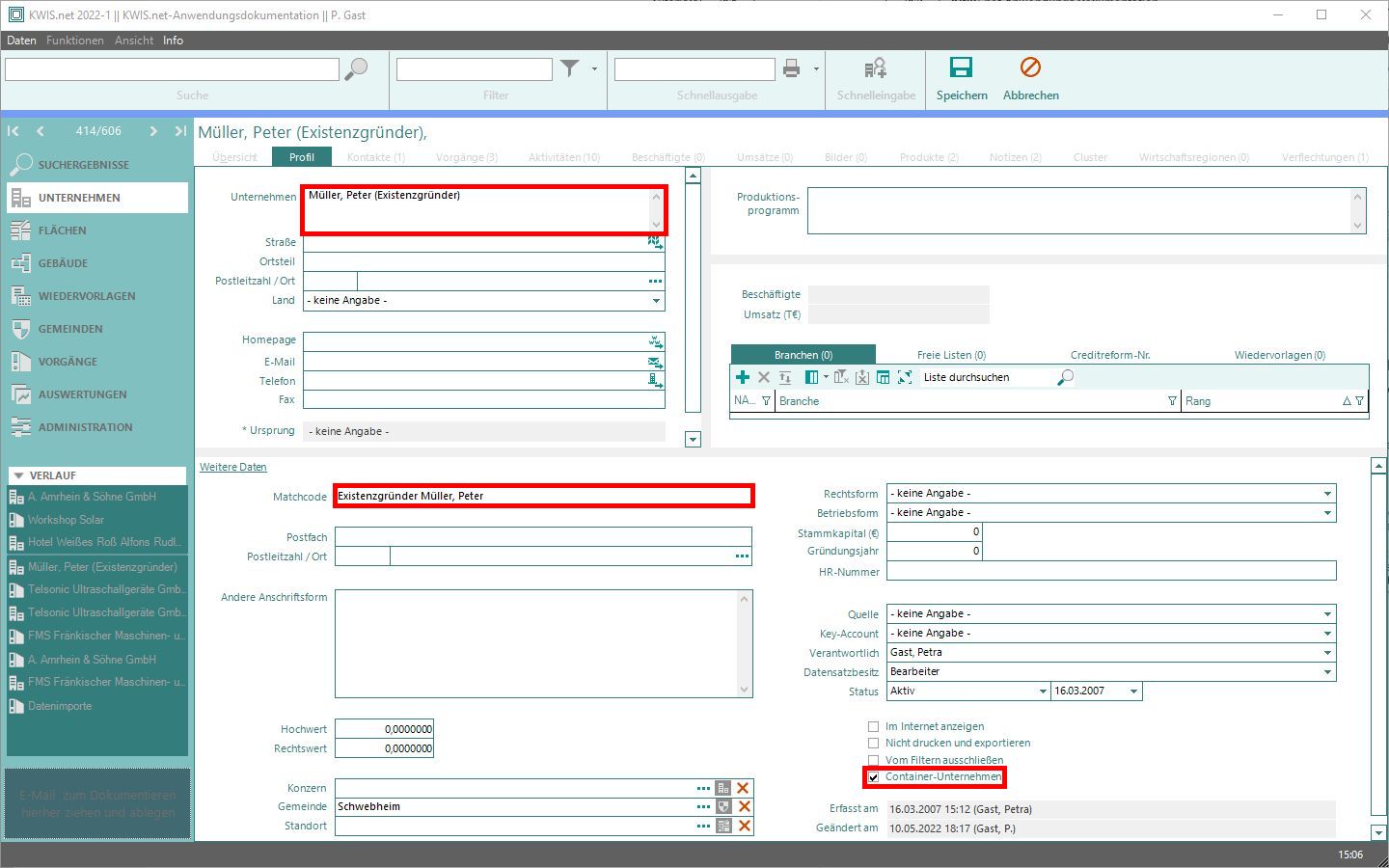Open the Homepage link icon
The image size is (1389, 868).
656,341
